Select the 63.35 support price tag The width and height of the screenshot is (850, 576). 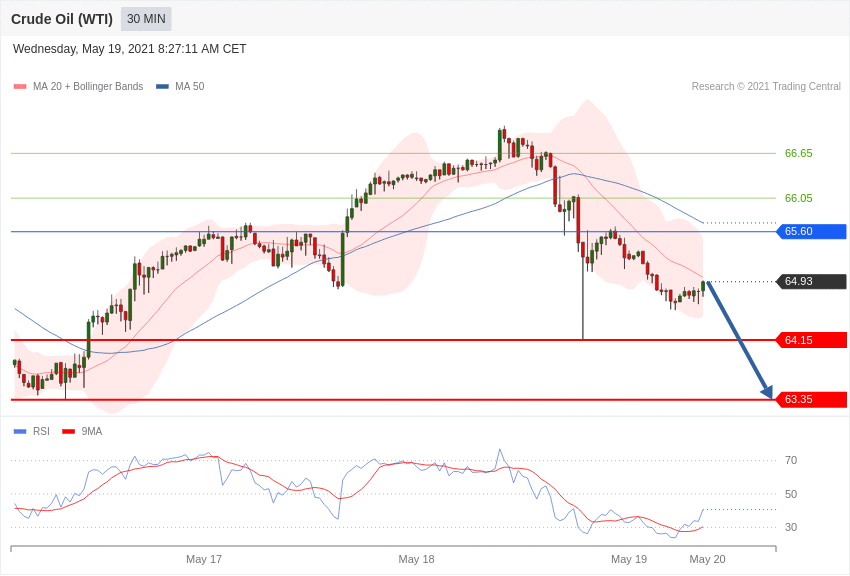812,399
